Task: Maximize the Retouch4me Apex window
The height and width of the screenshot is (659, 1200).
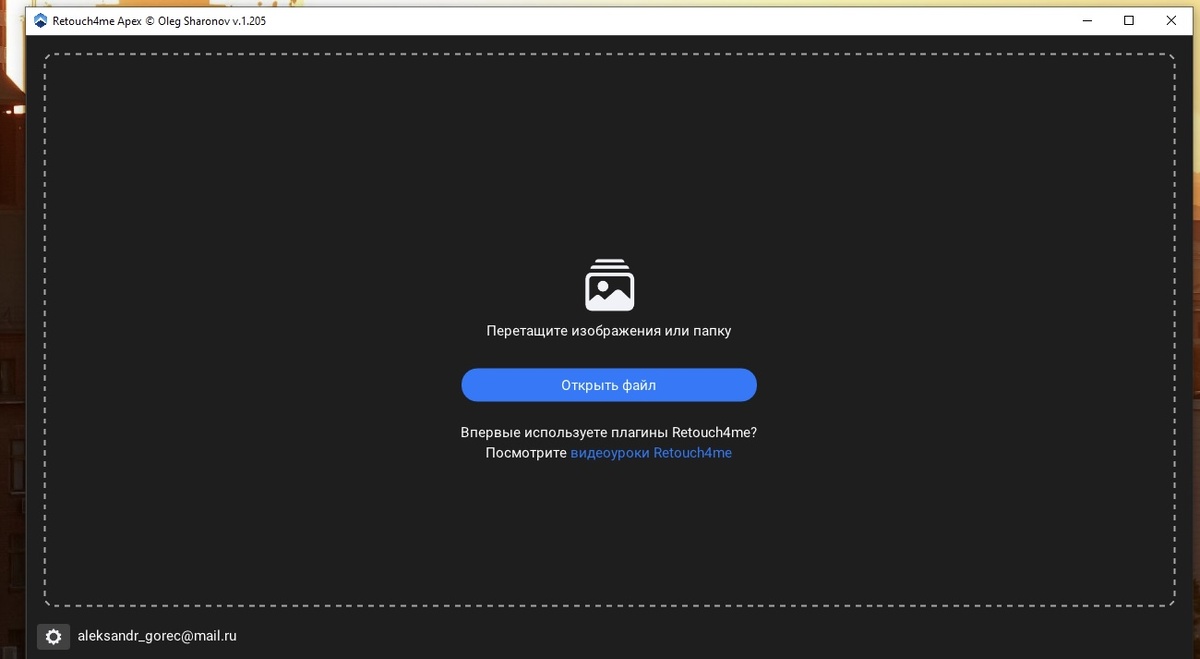Action: click(1129, 20)
